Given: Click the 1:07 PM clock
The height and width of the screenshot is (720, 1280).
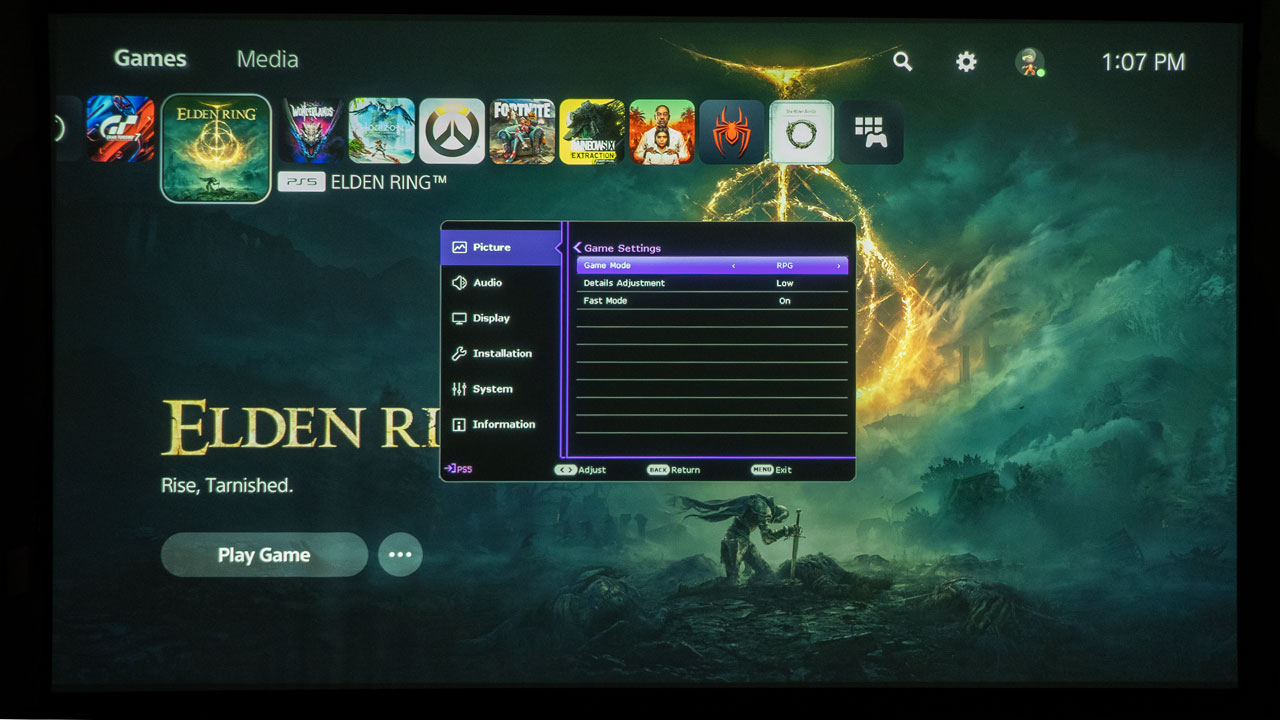Looking at the screenshot, I should [x=1143, y=62].
